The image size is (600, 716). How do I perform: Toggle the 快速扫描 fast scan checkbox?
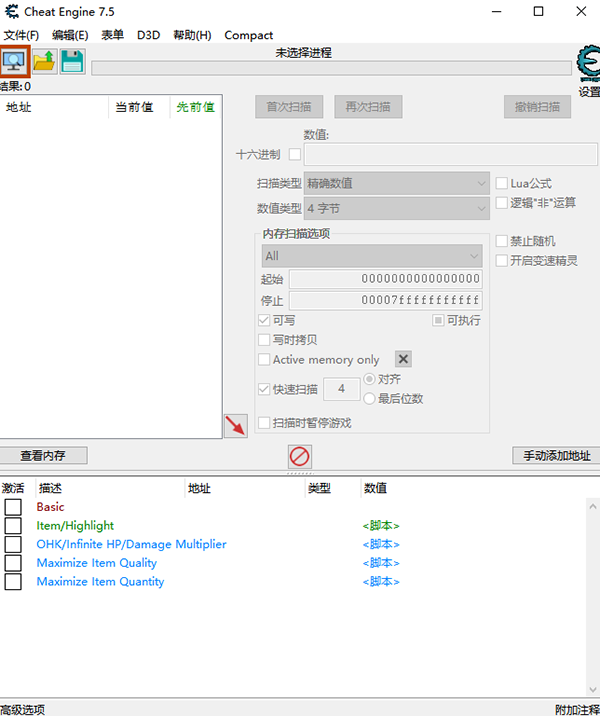click(264, 389)
